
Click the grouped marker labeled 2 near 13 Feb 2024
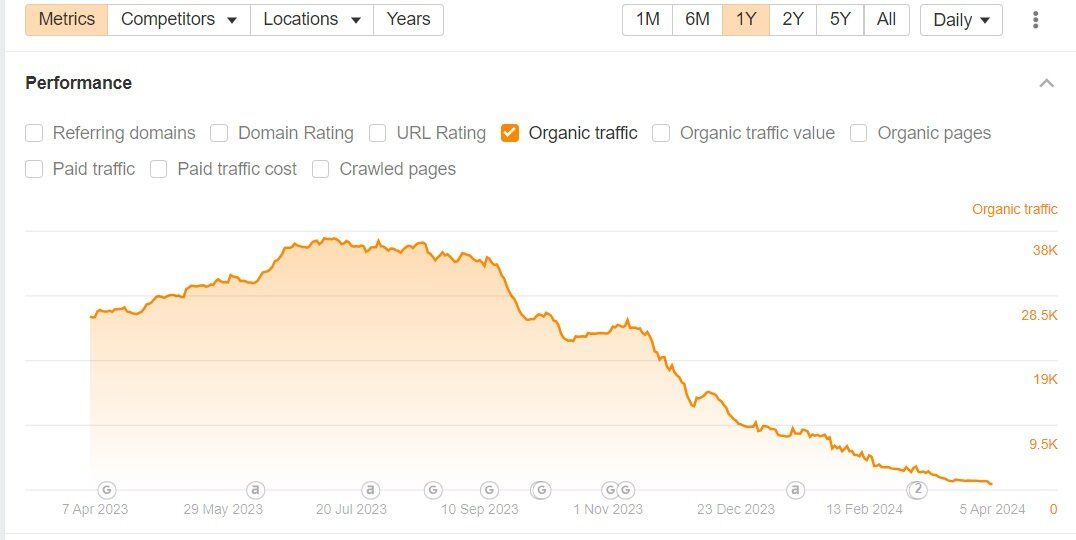click(x=917, y=490)
